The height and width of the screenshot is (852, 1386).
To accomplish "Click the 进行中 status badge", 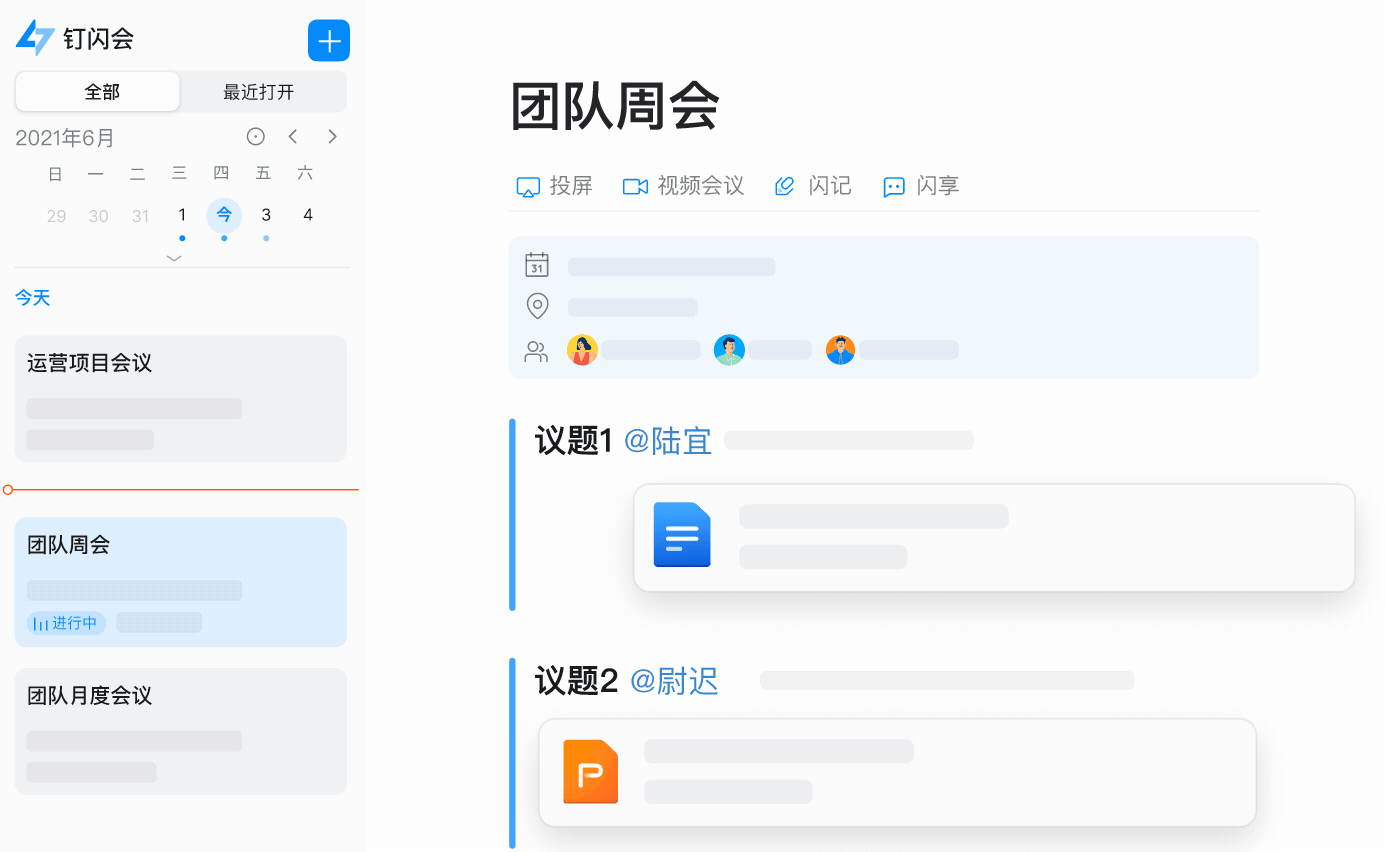I will click(x=66, y=623).
